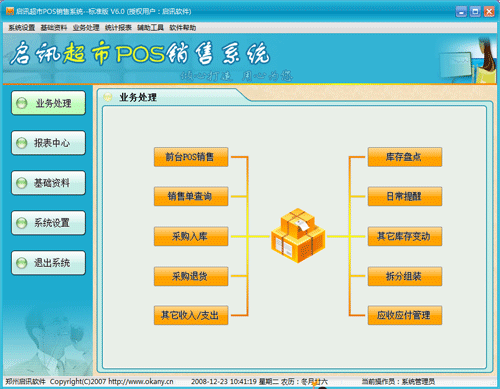Launch 前台POS销售
500x389 pixels.
(x=191, y=157)
